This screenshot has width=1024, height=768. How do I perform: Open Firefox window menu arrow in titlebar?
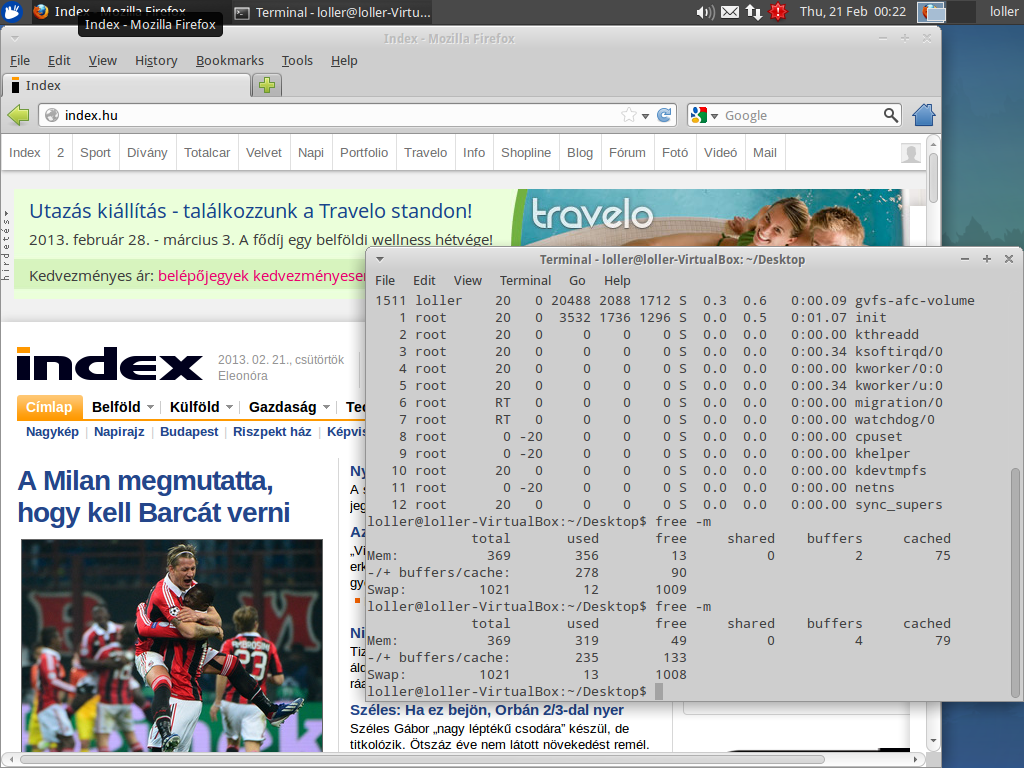point(14,39)
